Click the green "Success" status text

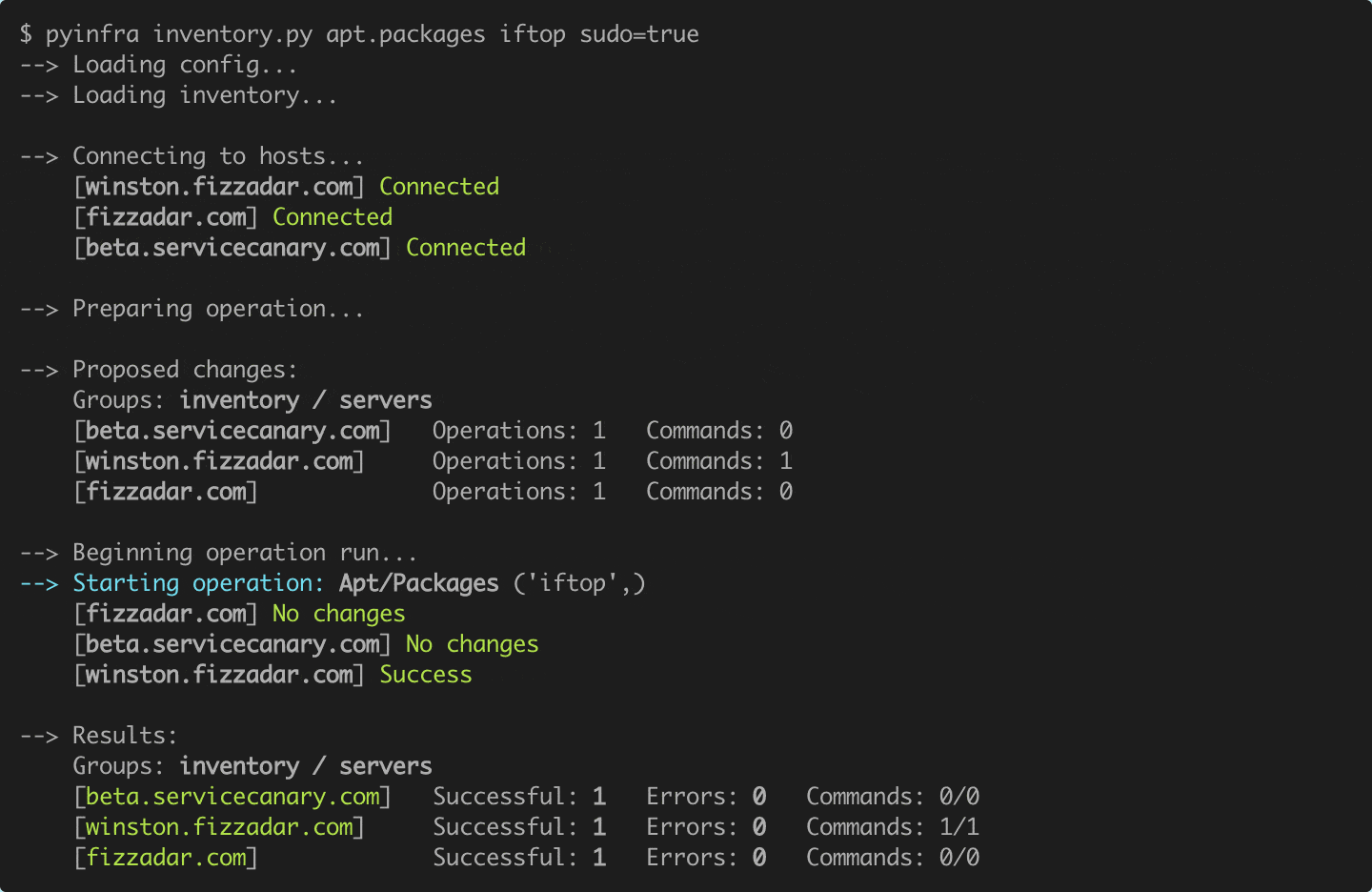[425, 675]
